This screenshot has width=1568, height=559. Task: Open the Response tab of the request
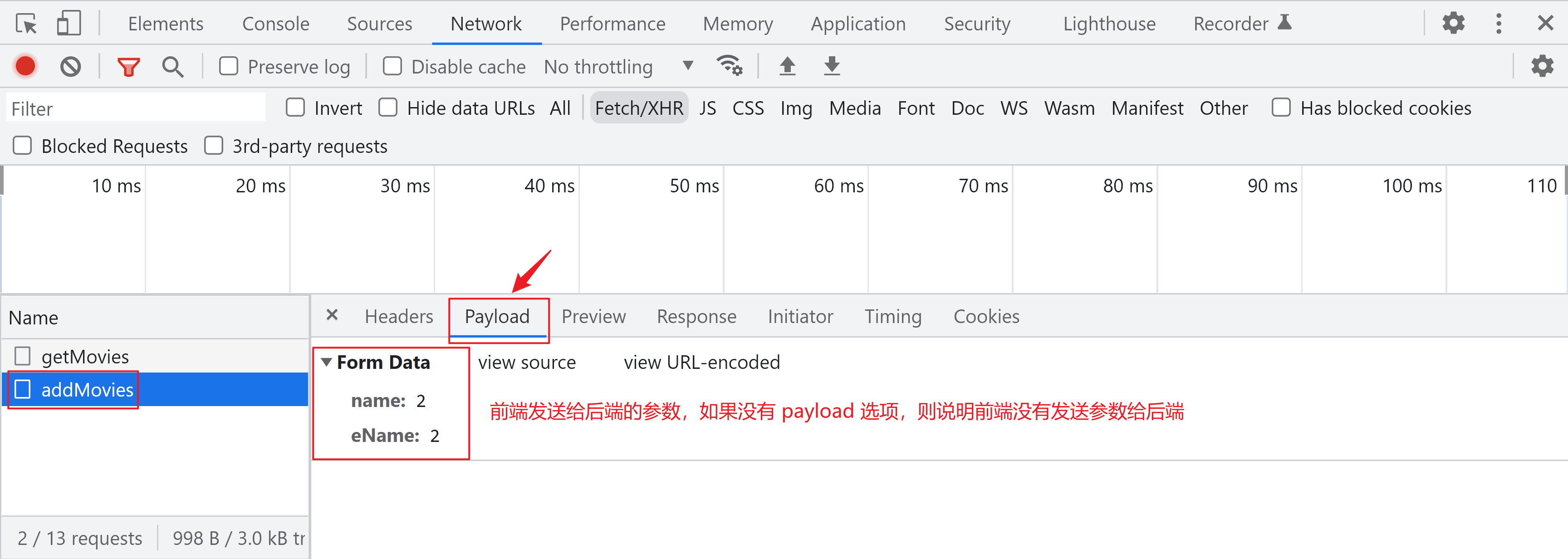pos(696,317)
